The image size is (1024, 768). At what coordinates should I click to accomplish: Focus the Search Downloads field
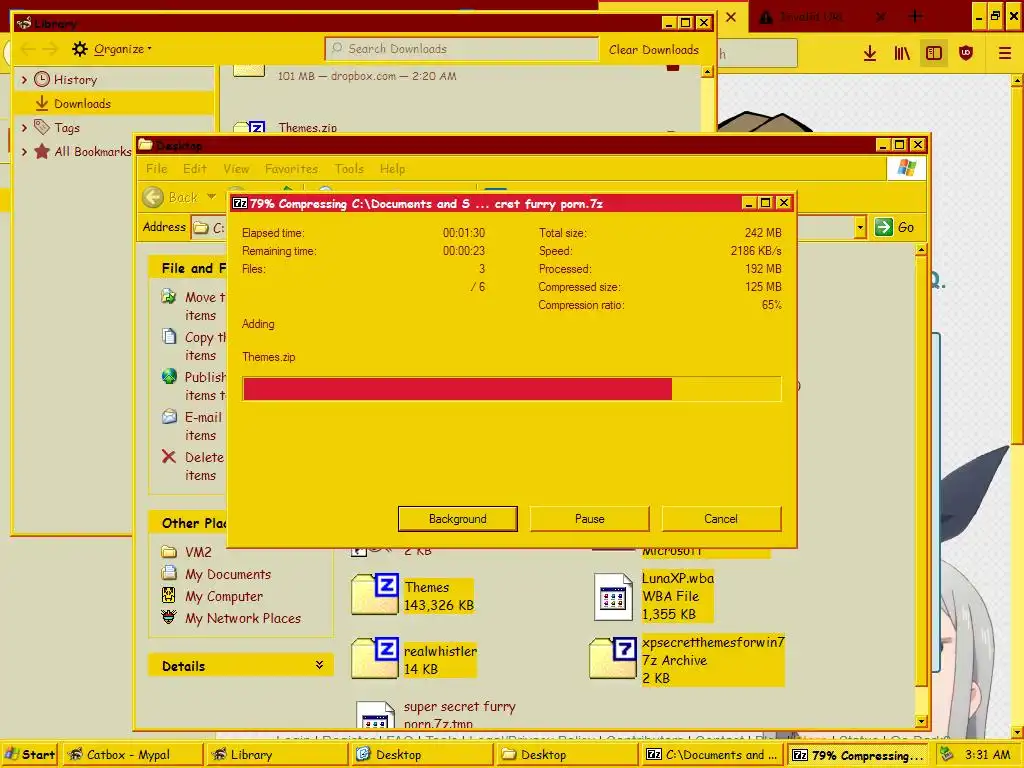pyautogui.click(x=461, y=49)
